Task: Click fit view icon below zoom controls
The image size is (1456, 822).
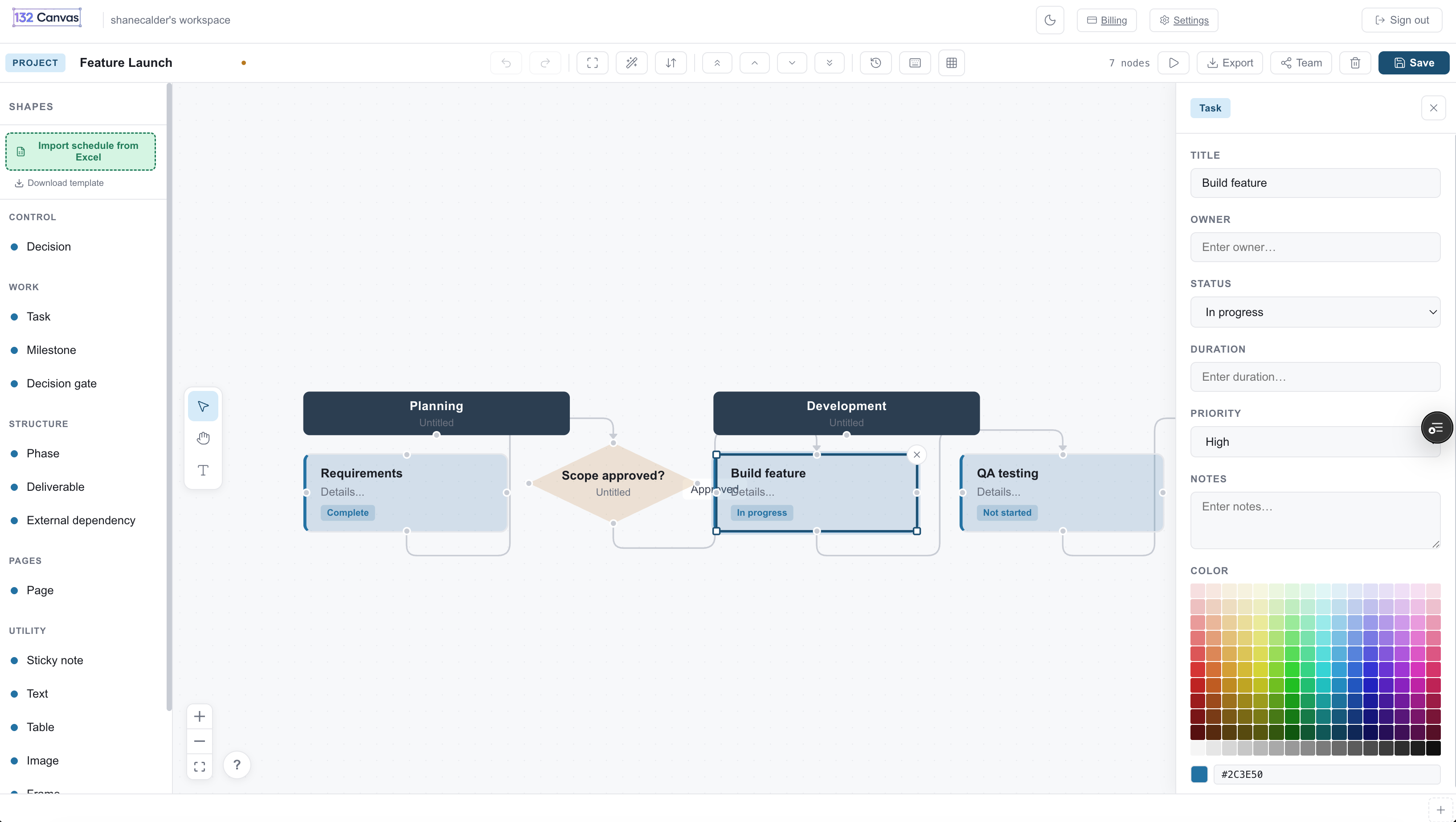Action: 200,767
